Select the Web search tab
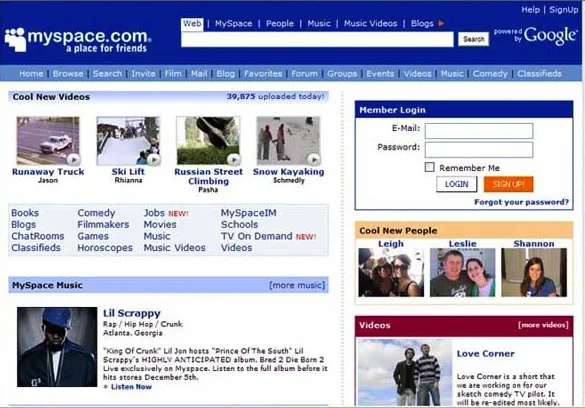The height and width of the screenshot is (408, 585). pos(192,23)
